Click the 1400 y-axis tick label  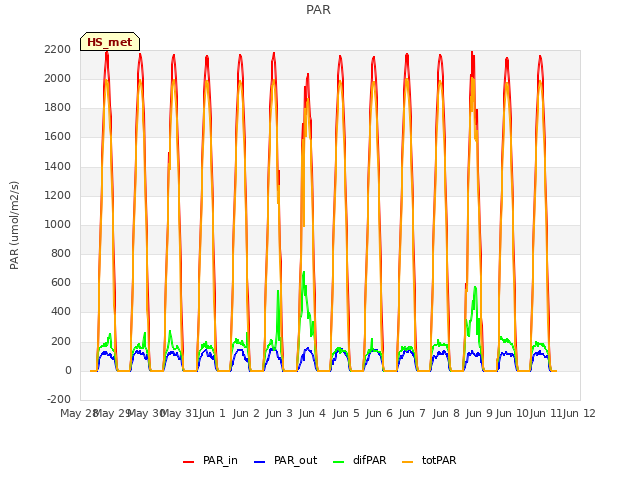pyautogui.click(x=58, y=167)
